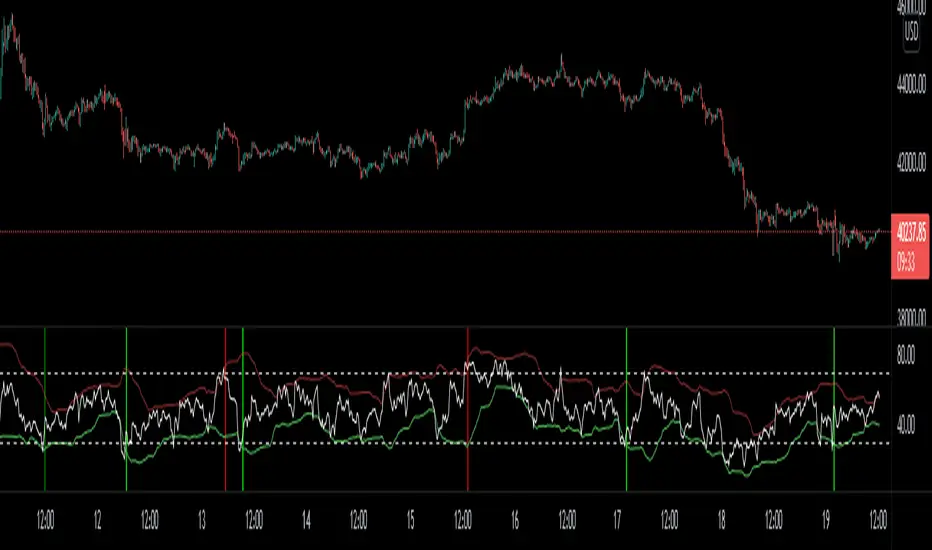The width and height of the screenshot is (932, 550).
Task: Select red signal line at 12:00 on the 15th
Action: pos(468,409)
